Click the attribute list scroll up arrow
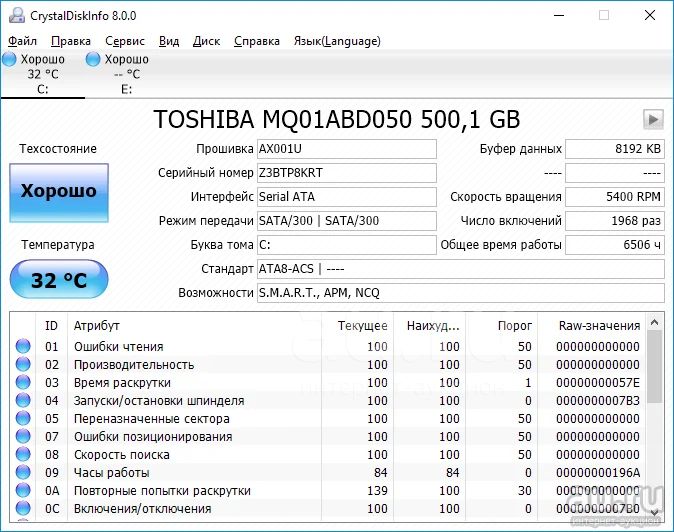Viewport: 674px width, 532px height. pos(655,322)
